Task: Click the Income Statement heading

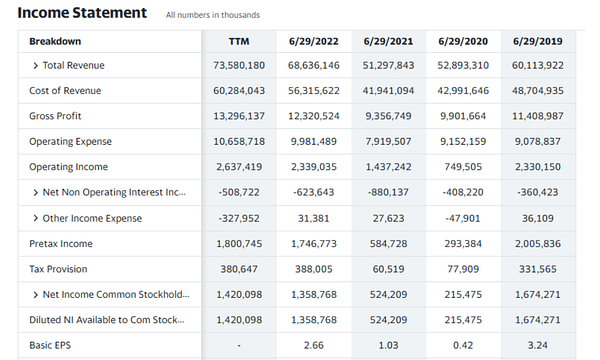Action: (x=82, y=13)
